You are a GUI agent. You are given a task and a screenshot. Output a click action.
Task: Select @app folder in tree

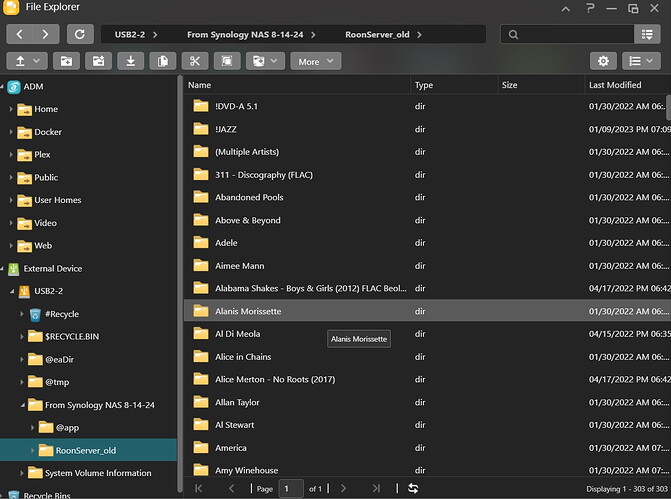click(x=67, y=428)
